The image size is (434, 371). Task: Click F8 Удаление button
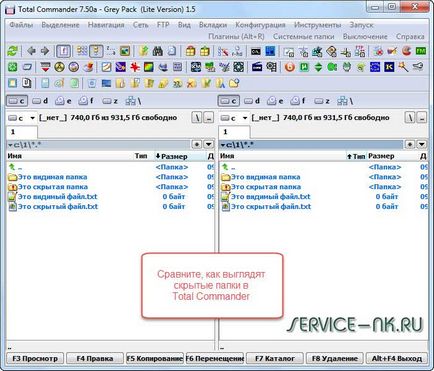[x=335, y=358]
